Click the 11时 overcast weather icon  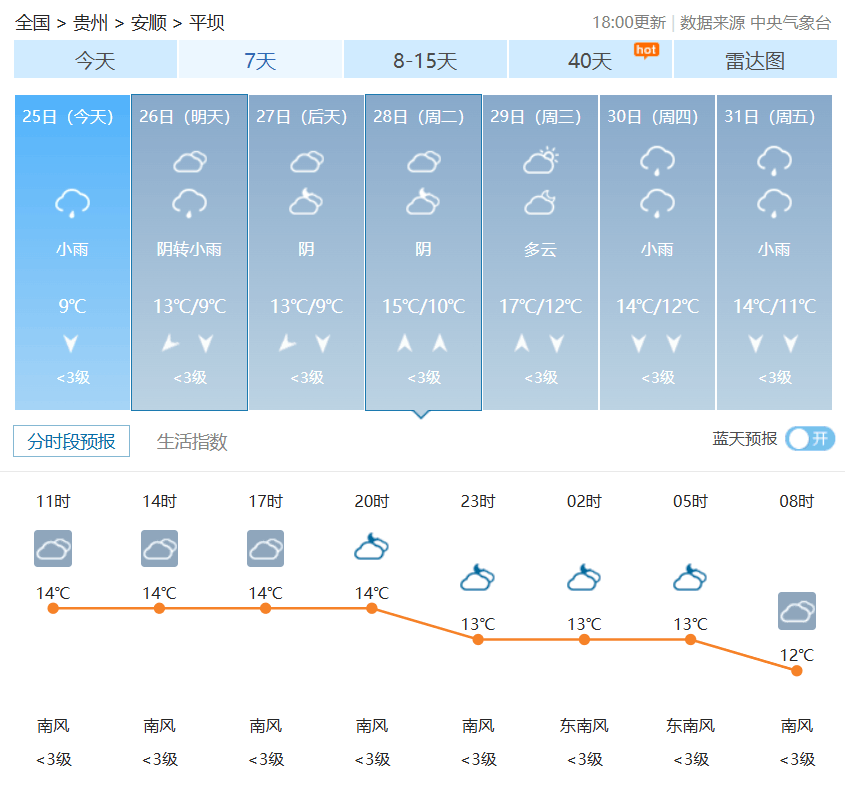[53, 548]
